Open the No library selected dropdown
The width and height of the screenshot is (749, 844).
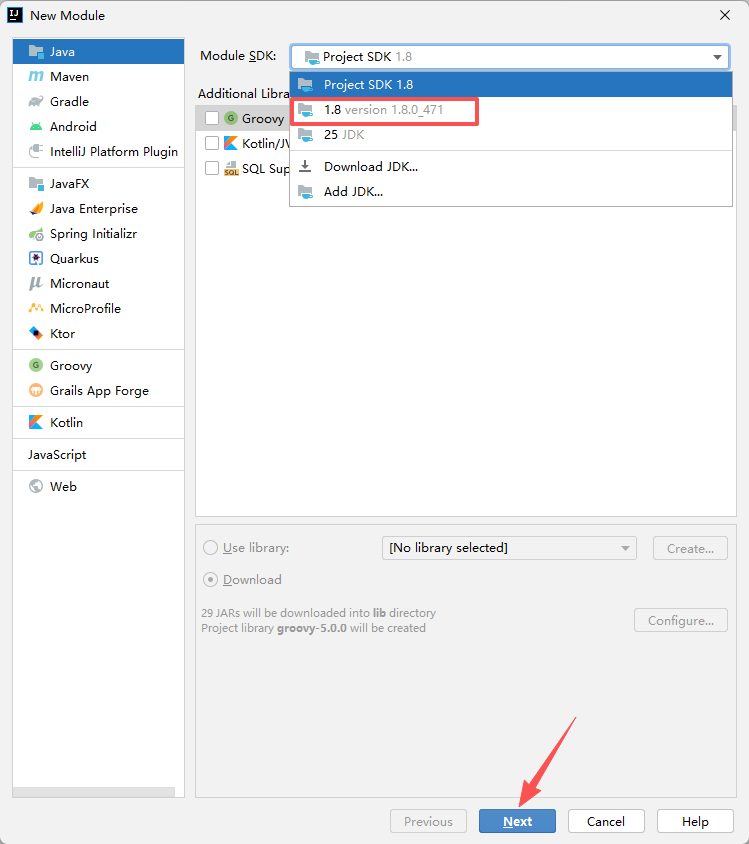(x=509, y=548)
